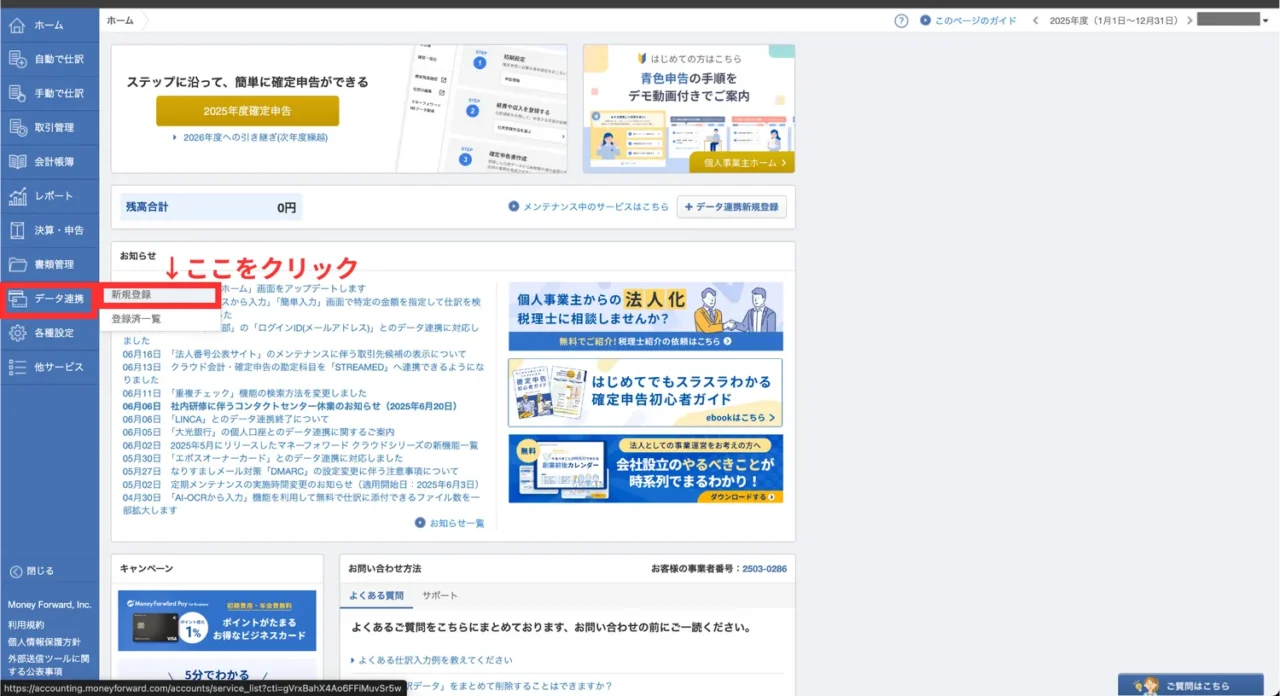The image size is (1280, 696).
Task: Click the 法人化 tax accountant banner
Action: click(645, 316)
